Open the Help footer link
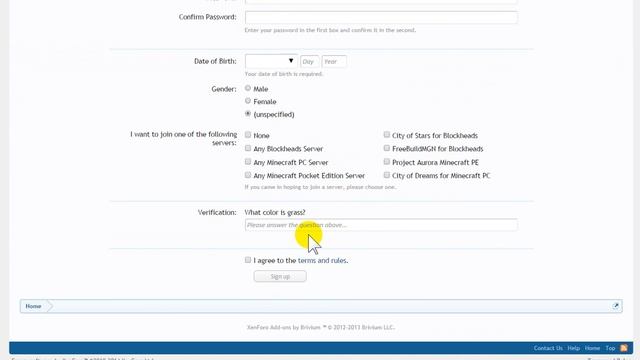The height and width of the screenshot is (360, 640). tap(573, 348)
